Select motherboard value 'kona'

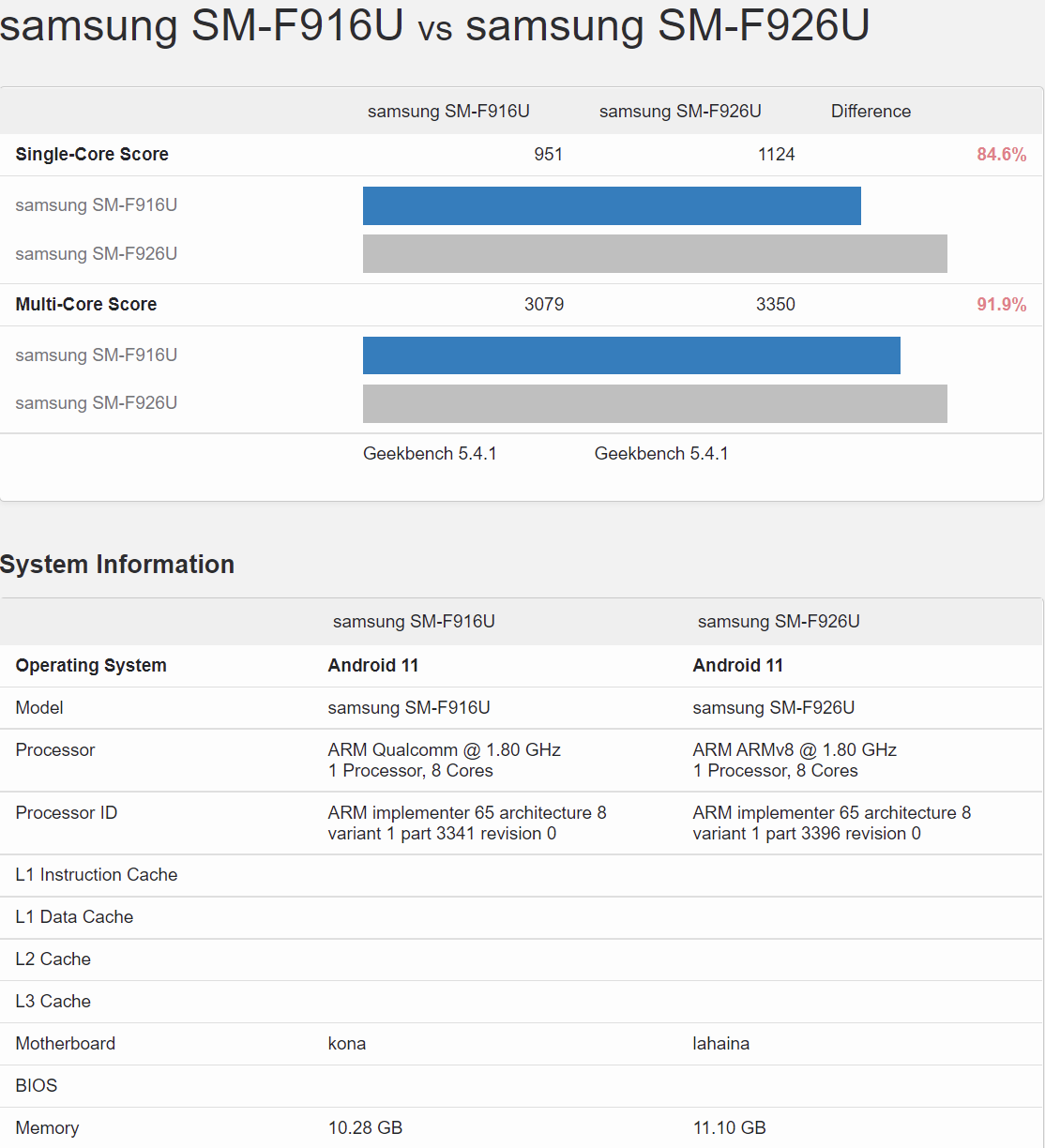tap(347, 1044)
